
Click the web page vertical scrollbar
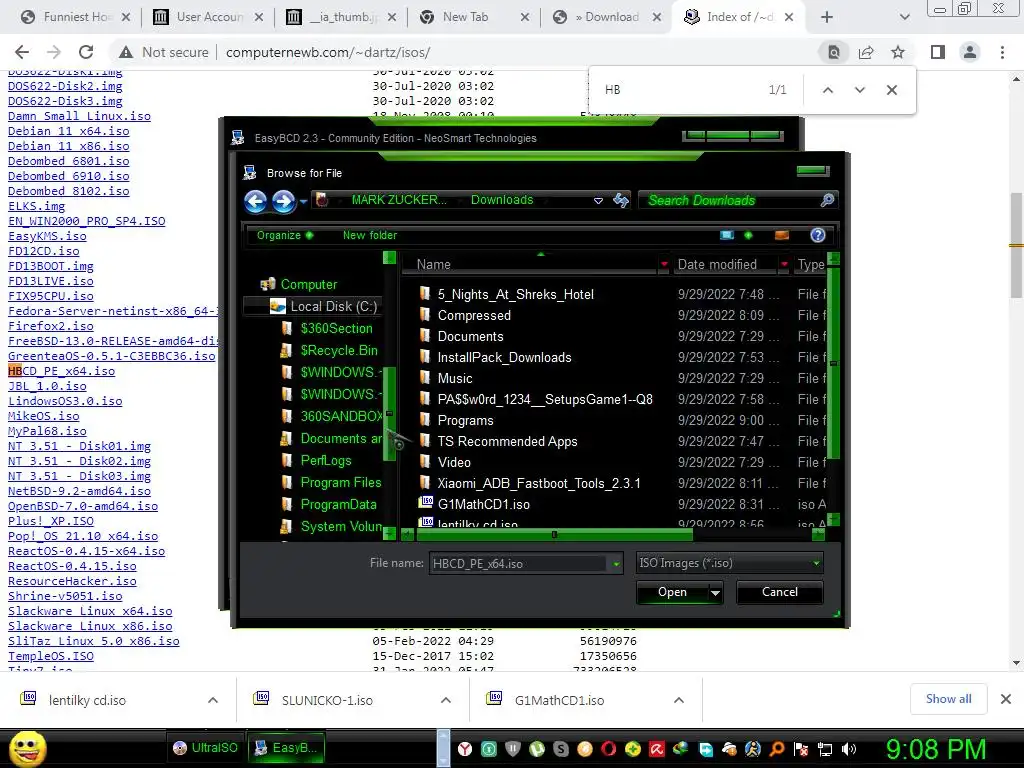pos(1016,246)
